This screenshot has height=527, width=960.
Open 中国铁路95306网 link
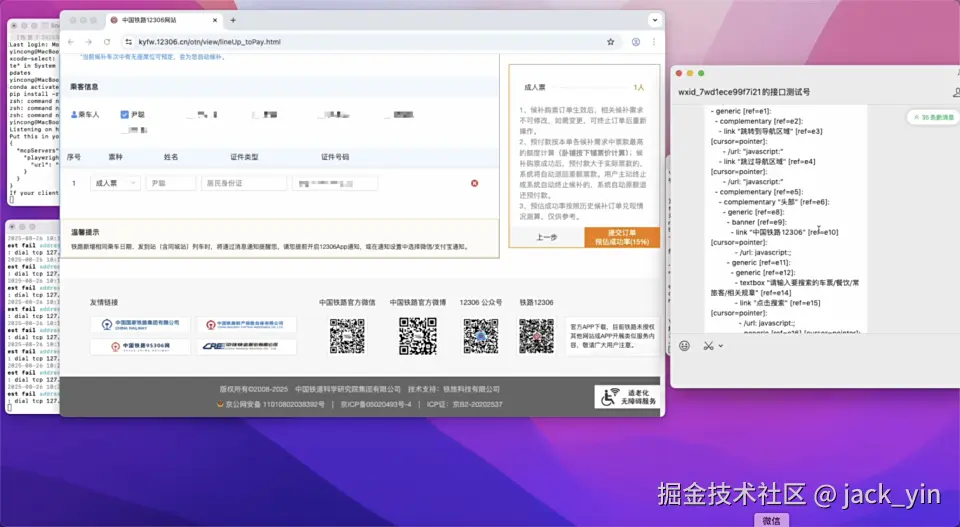click(140, 346)
